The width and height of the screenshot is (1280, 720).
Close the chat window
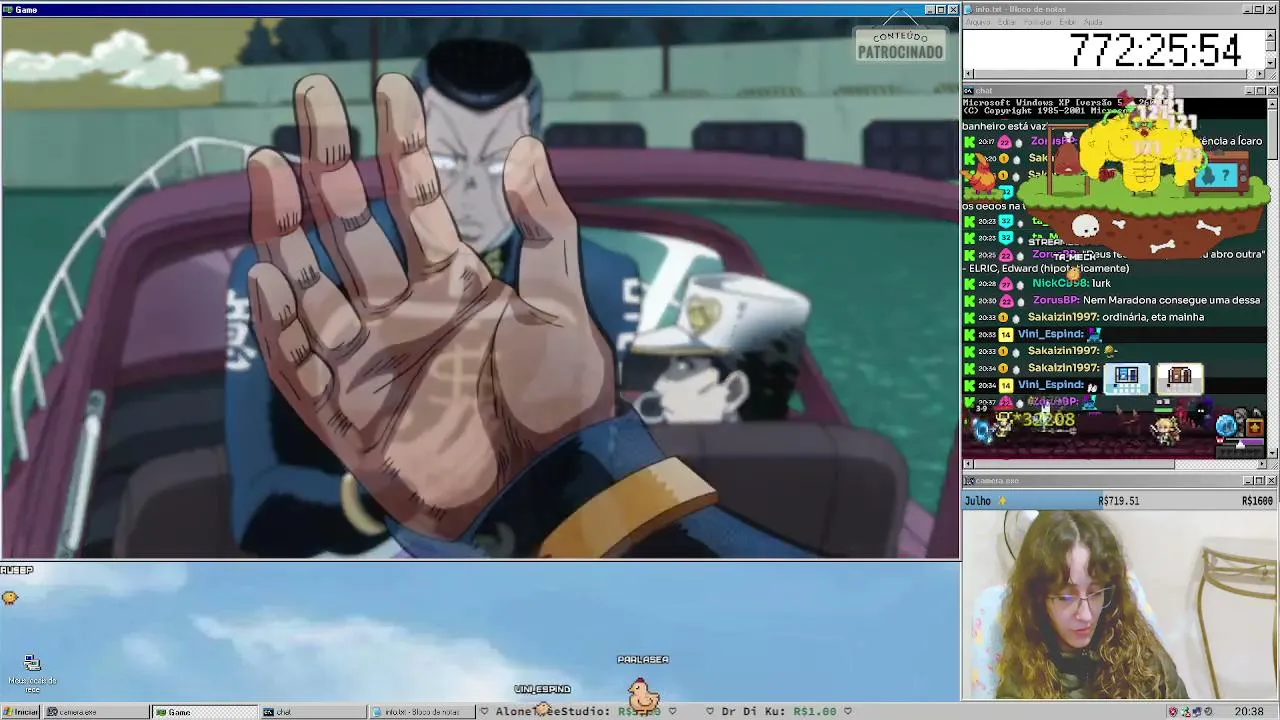[1271, 91]
